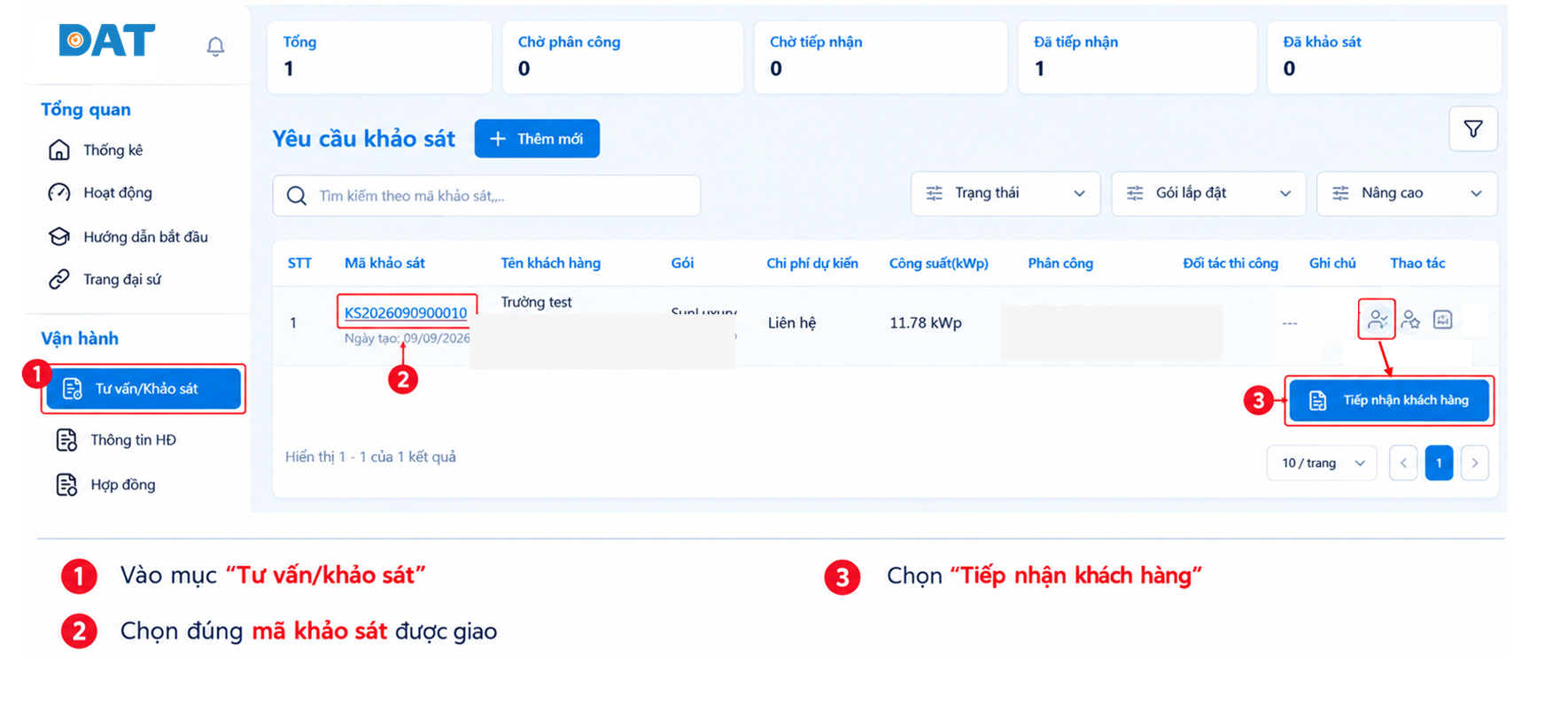Focus the survey code search field
1568x726 pixels.
click(486, 196)
